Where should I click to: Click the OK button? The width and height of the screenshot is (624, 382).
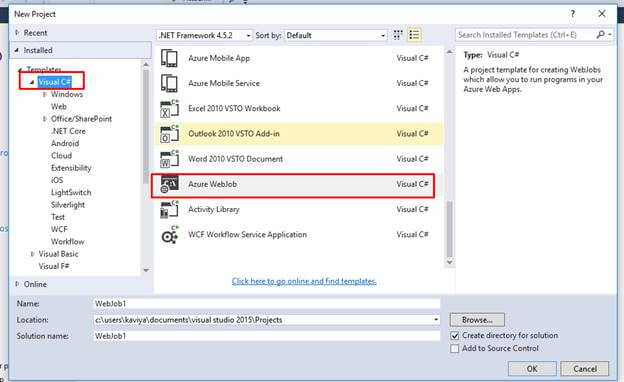(x=532, y=369)
